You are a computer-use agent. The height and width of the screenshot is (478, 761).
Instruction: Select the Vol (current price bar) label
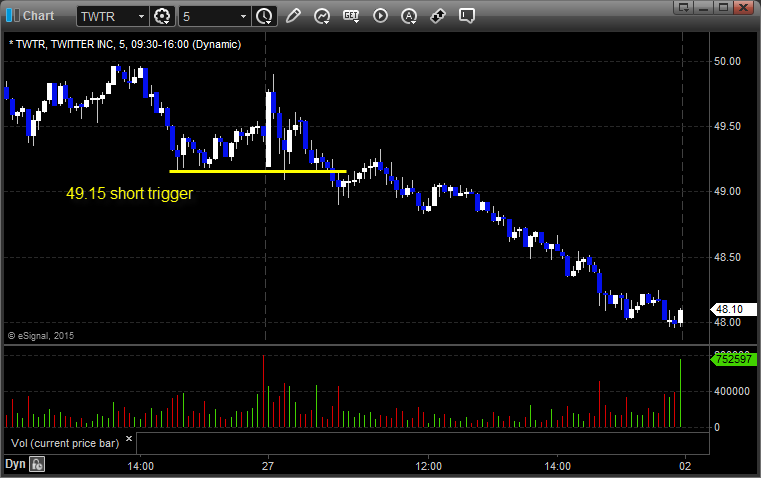point(65,443)
